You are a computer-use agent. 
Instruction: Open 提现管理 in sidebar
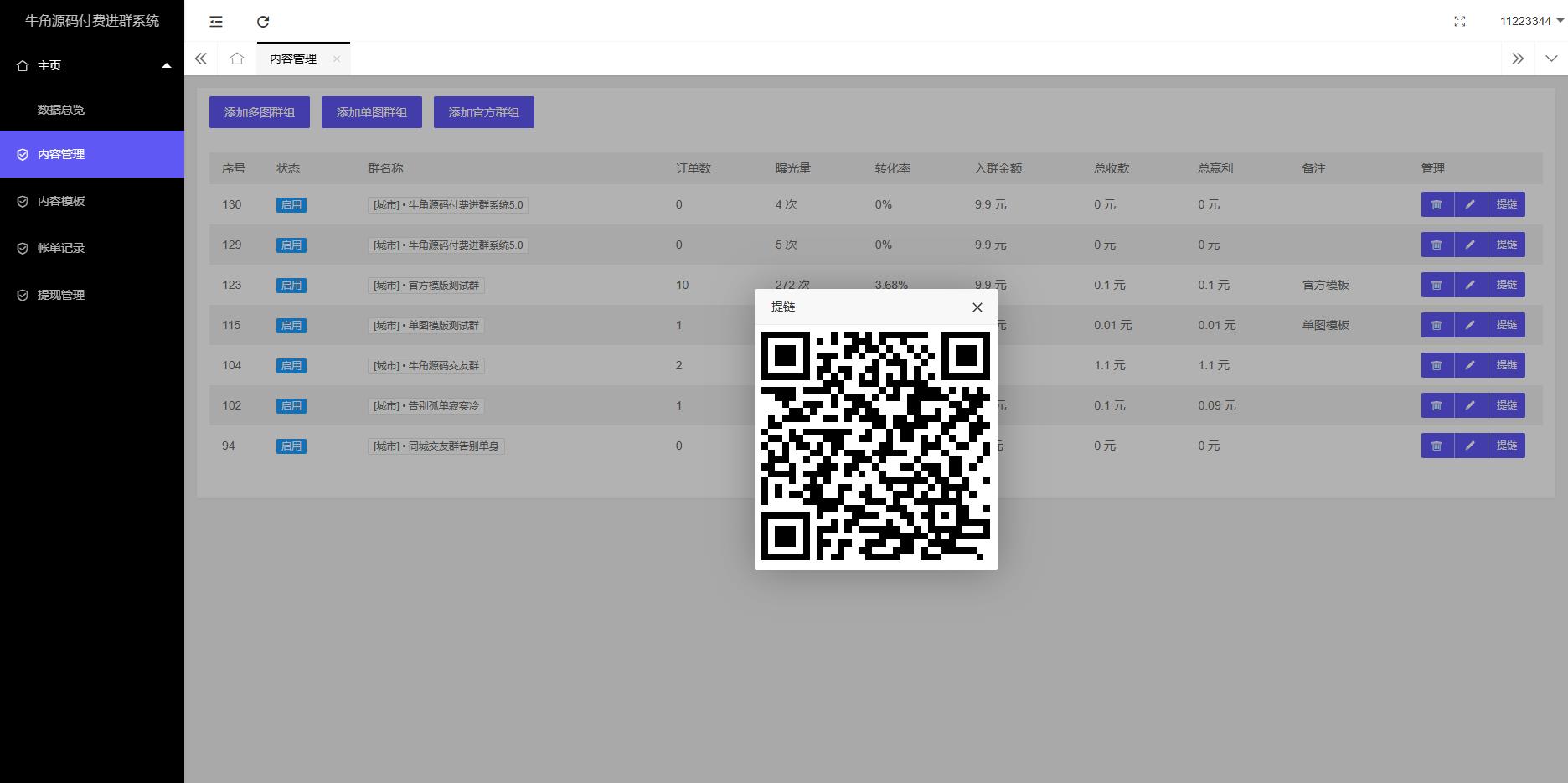coord(92,295)
